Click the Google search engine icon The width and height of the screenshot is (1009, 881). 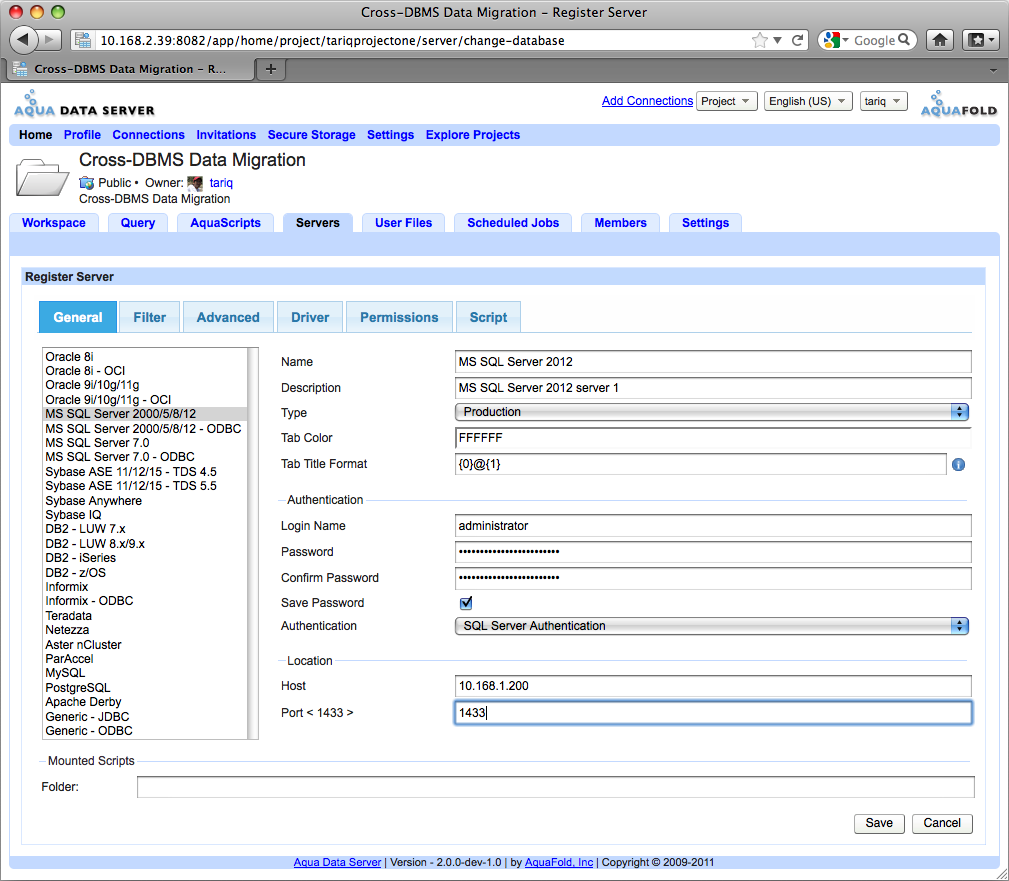pyautogui.click(x=831, y=40)
